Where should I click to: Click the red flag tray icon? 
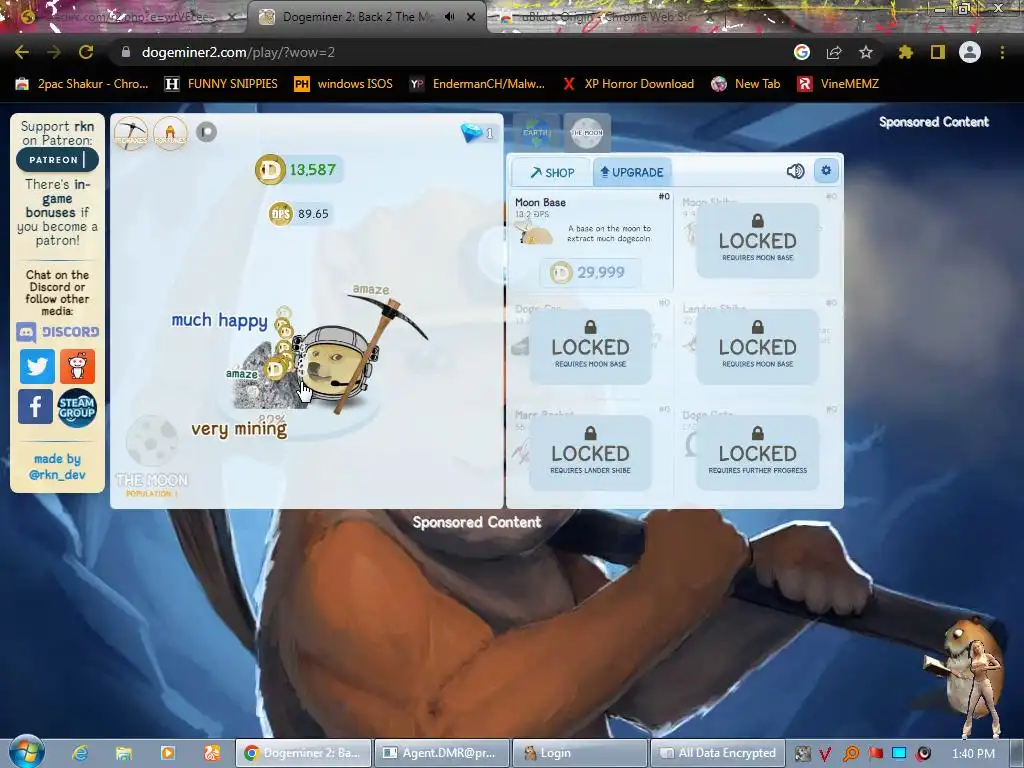point(875,754)
